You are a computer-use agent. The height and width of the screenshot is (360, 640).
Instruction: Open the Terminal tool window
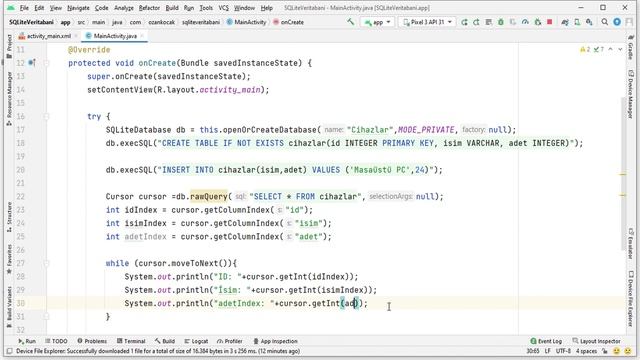tap(131, 341)
